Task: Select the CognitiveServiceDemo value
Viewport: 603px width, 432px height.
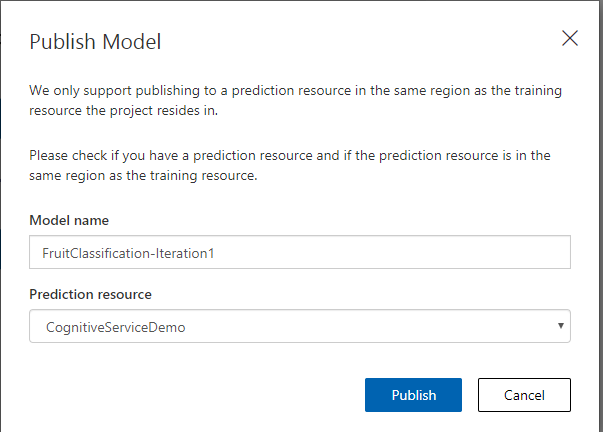Action: pos(115,327)
